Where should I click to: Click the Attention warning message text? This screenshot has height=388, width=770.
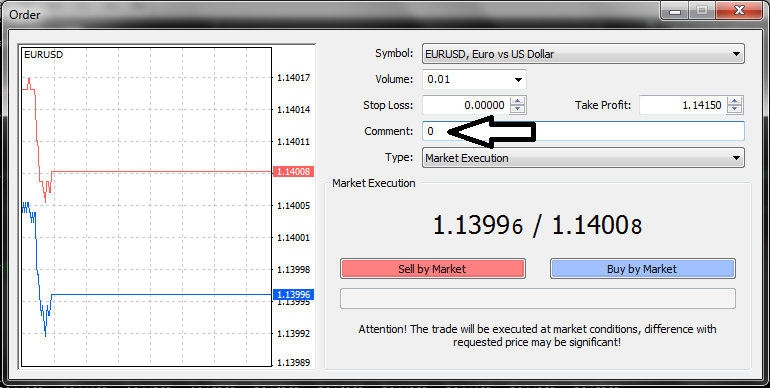click(x=537, y=335)
